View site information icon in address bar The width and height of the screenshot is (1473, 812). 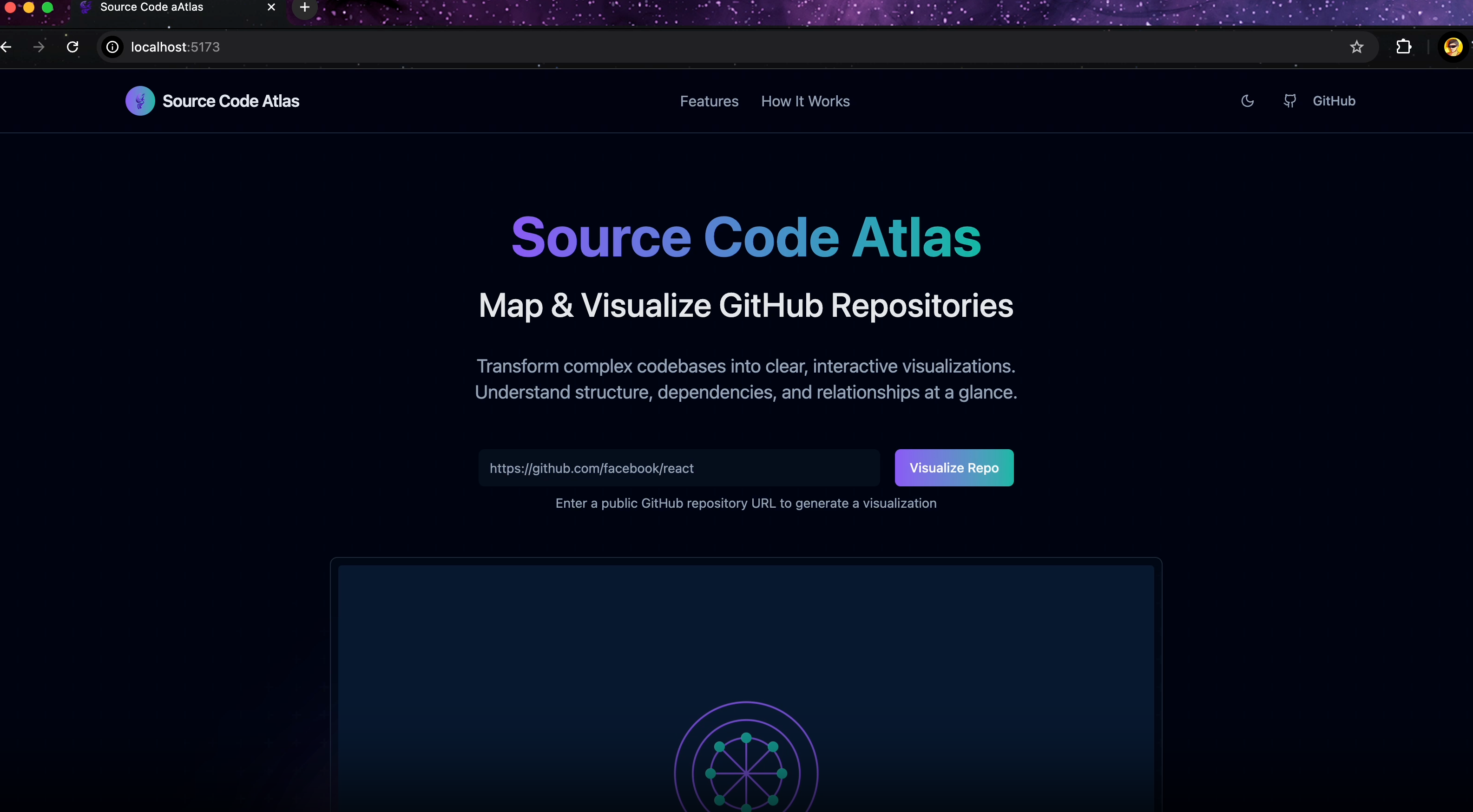tap(112, 47)
